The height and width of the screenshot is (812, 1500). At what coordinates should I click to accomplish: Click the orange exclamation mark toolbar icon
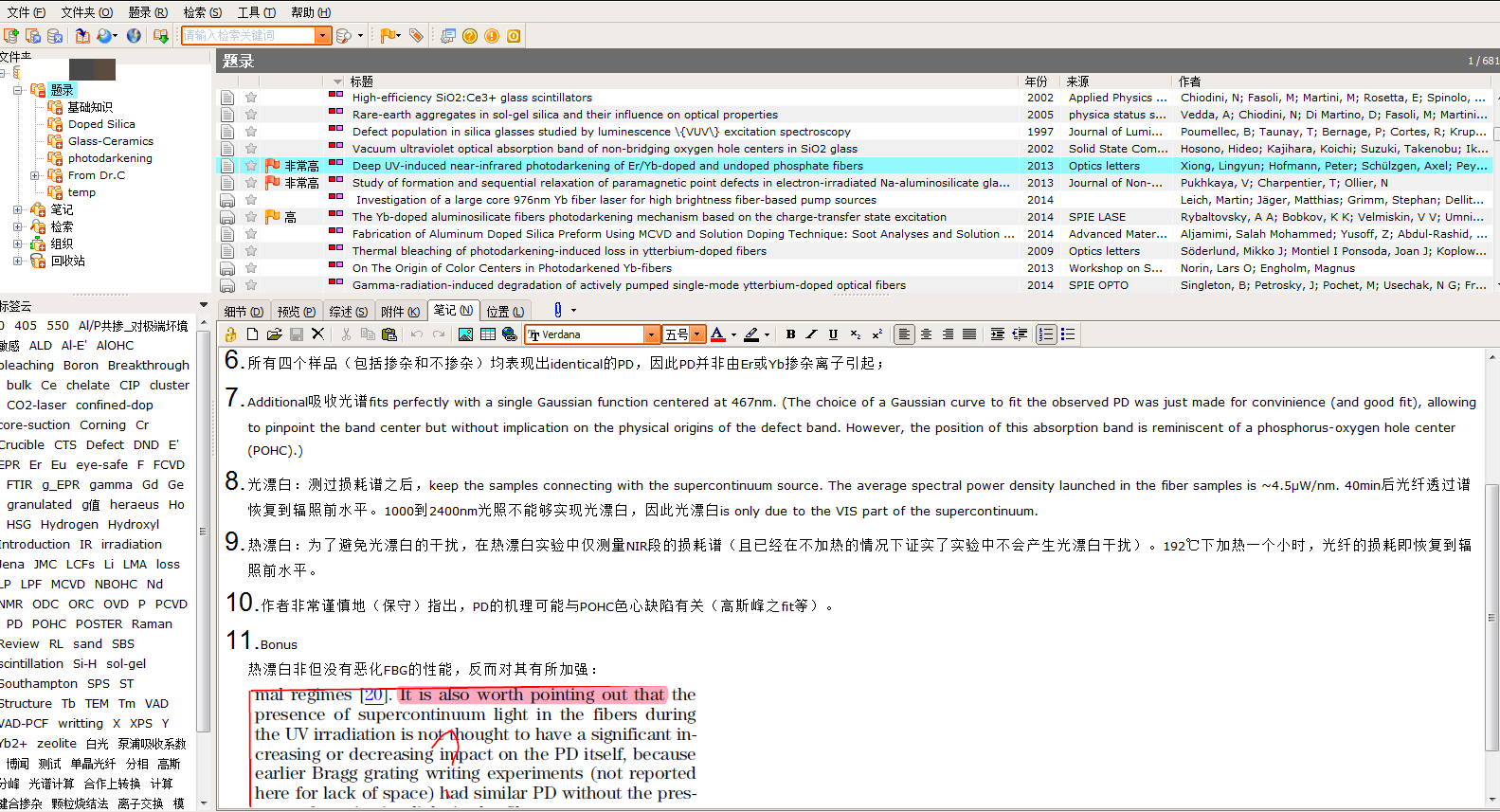(492, 36)
